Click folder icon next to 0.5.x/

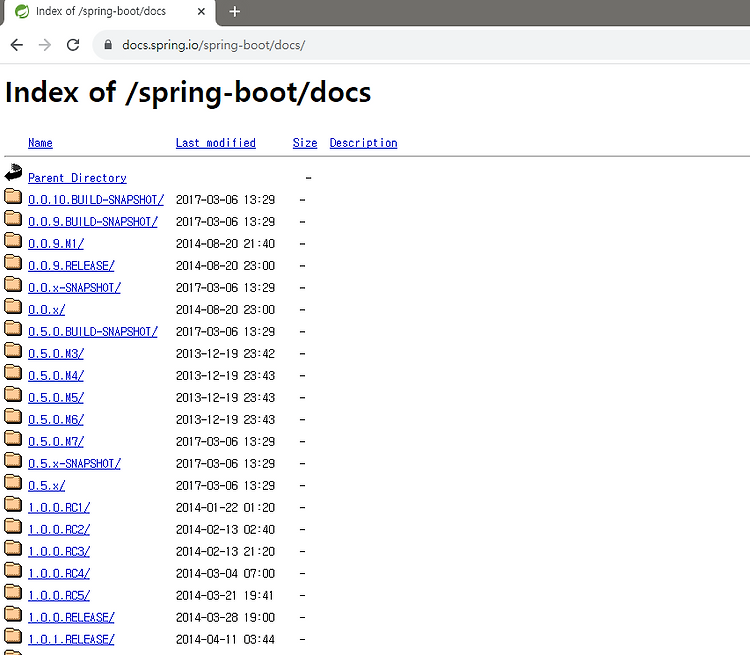tap(13, 482)
